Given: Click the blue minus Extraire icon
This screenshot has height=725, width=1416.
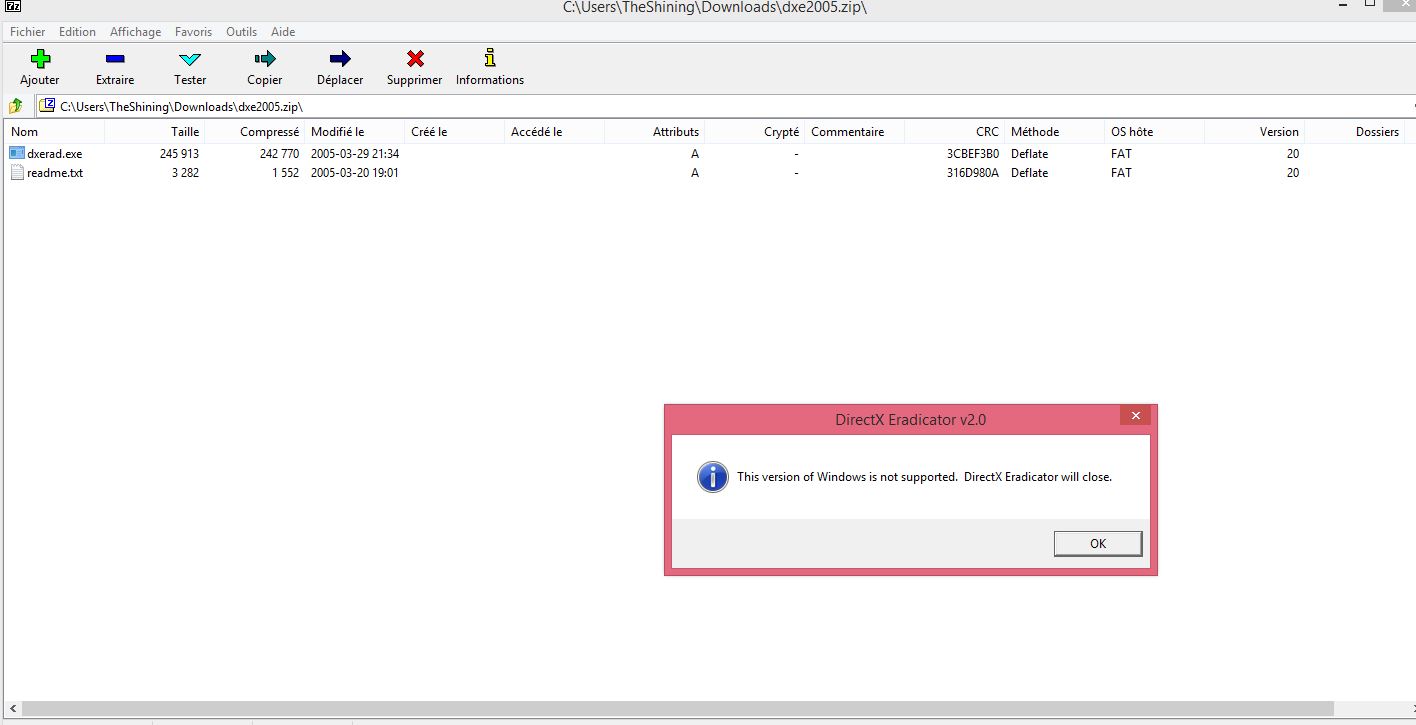Looking at the screenshot, I should point(115,59).
